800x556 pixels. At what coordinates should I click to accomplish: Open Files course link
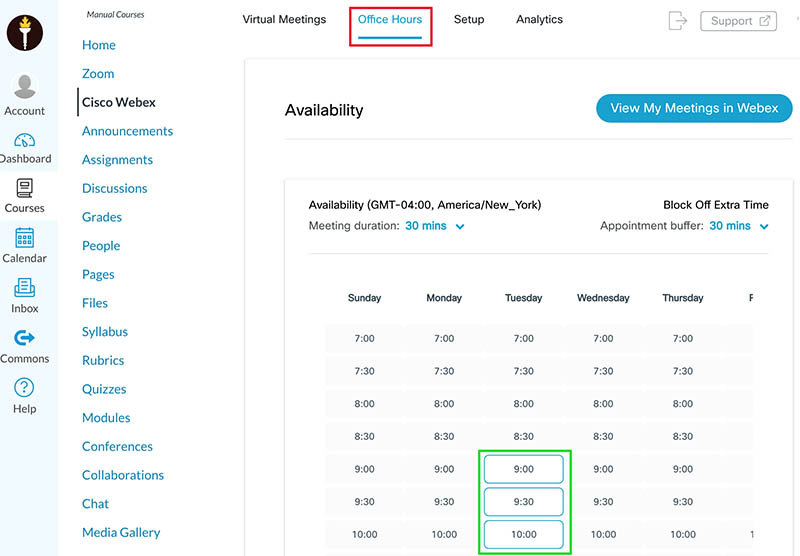pyautogui.click(x=95, y=303)
